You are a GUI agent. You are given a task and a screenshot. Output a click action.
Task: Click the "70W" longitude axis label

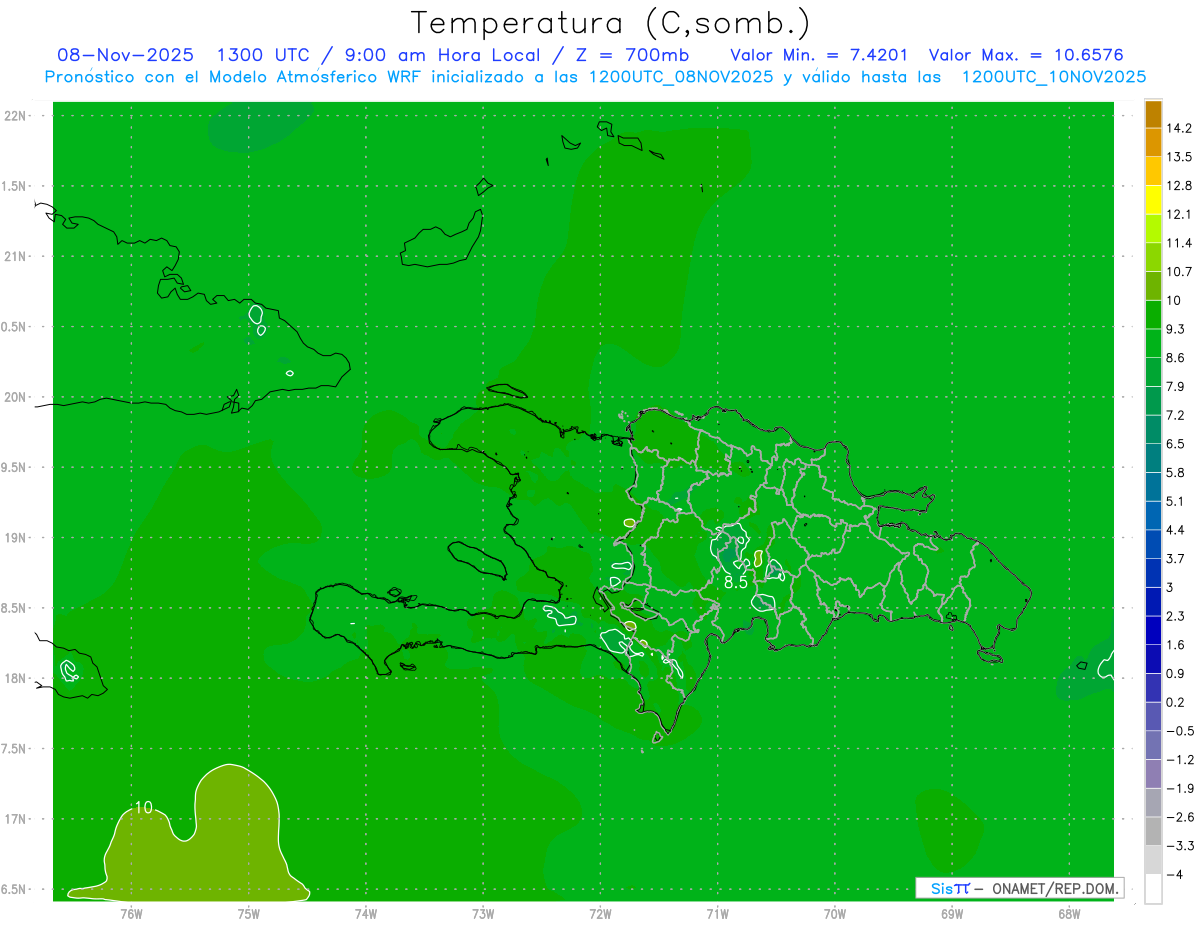point(835,914)
